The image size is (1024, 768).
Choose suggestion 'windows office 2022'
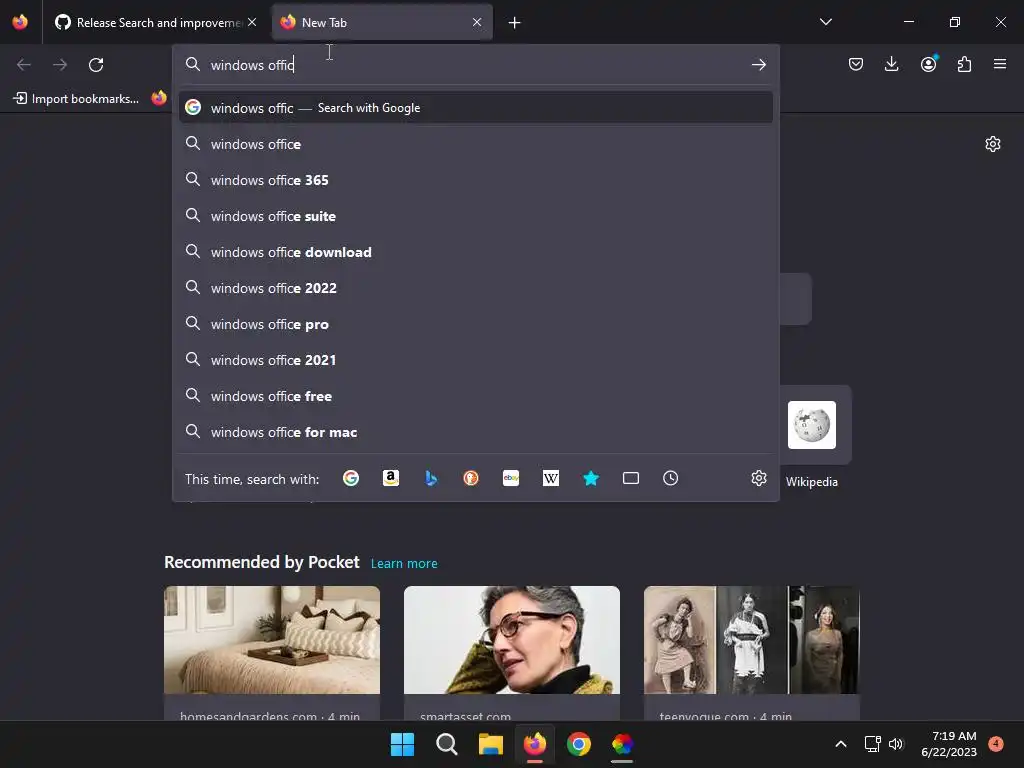click(x=475, y=288)
